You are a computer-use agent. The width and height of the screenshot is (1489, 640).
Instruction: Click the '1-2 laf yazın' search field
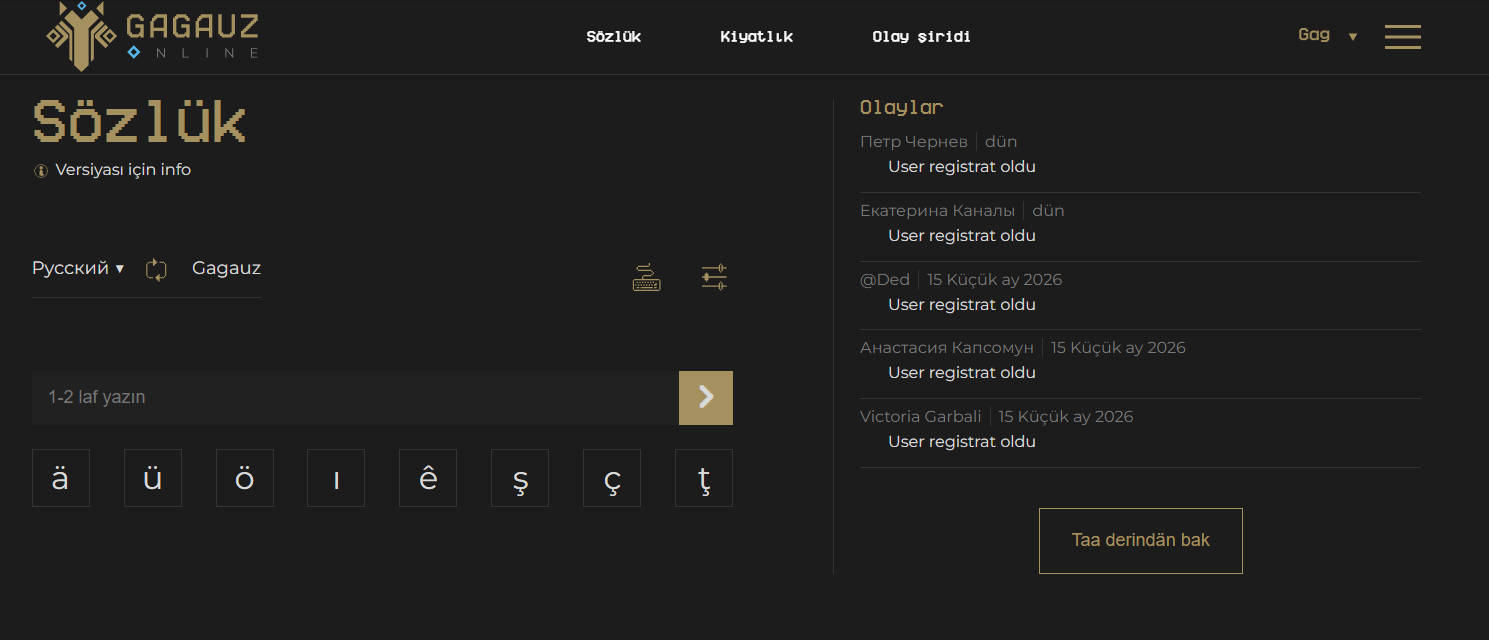point(355,398)
